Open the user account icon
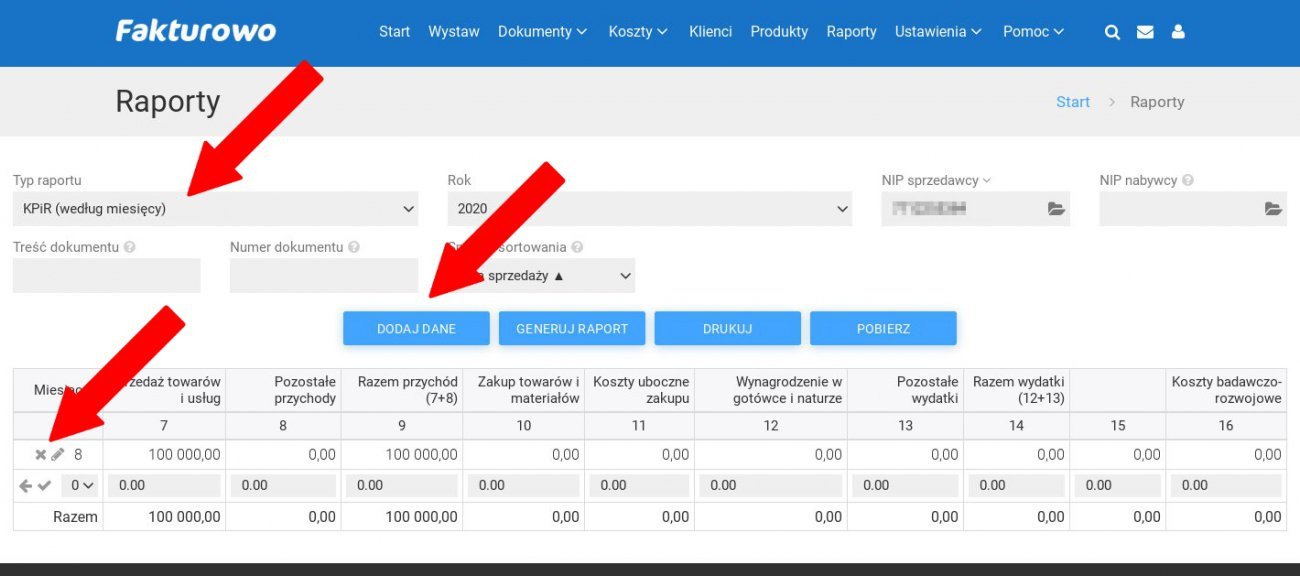 [x=1178, y=32]
